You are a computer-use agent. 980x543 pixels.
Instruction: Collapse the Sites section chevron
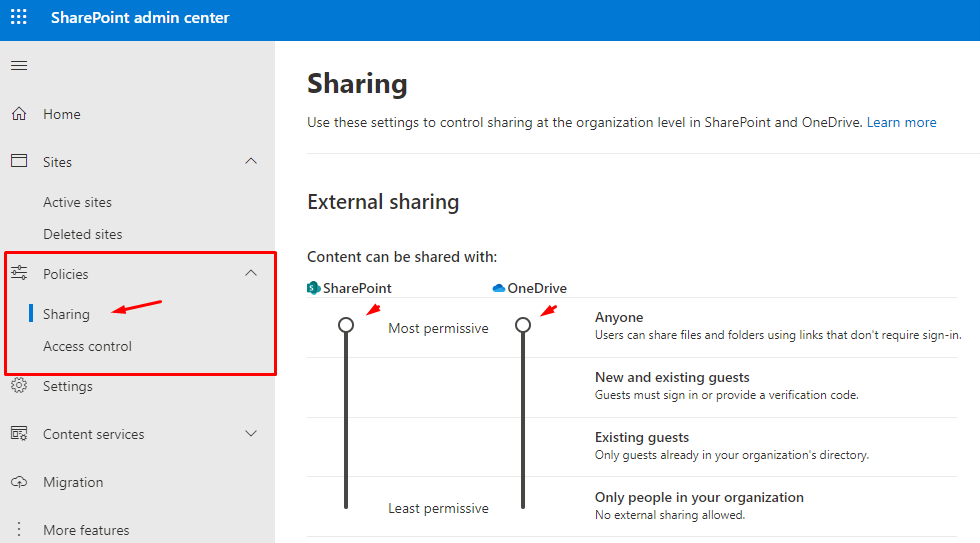(x=251, y=162)
